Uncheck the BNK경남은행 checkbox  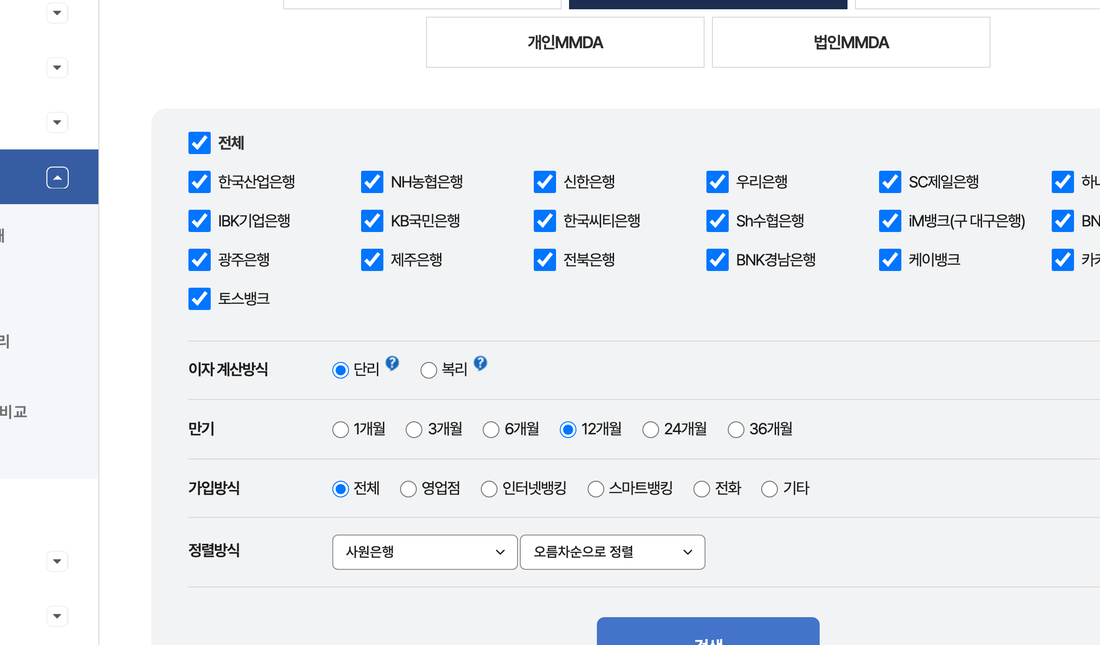point(717,260)
